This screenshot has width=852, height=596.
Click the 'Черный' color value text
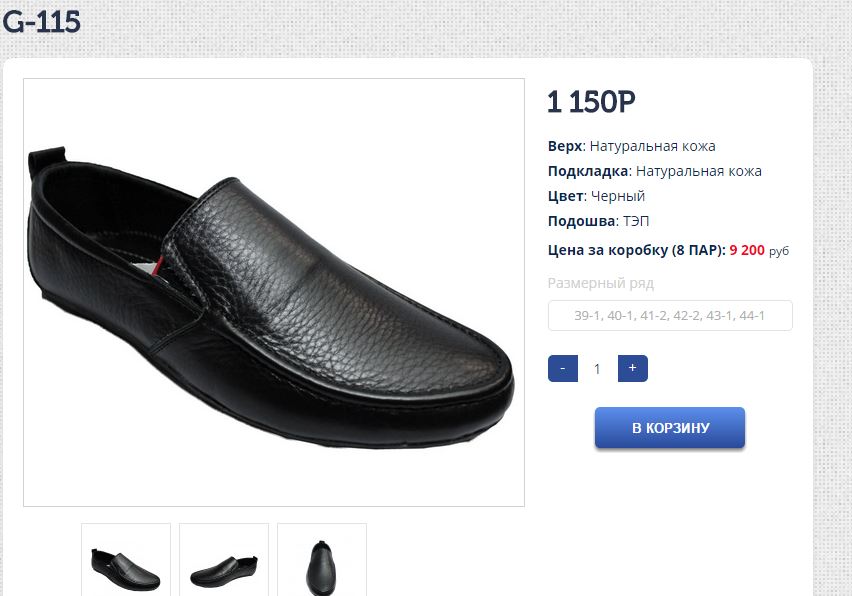point(618,196)
